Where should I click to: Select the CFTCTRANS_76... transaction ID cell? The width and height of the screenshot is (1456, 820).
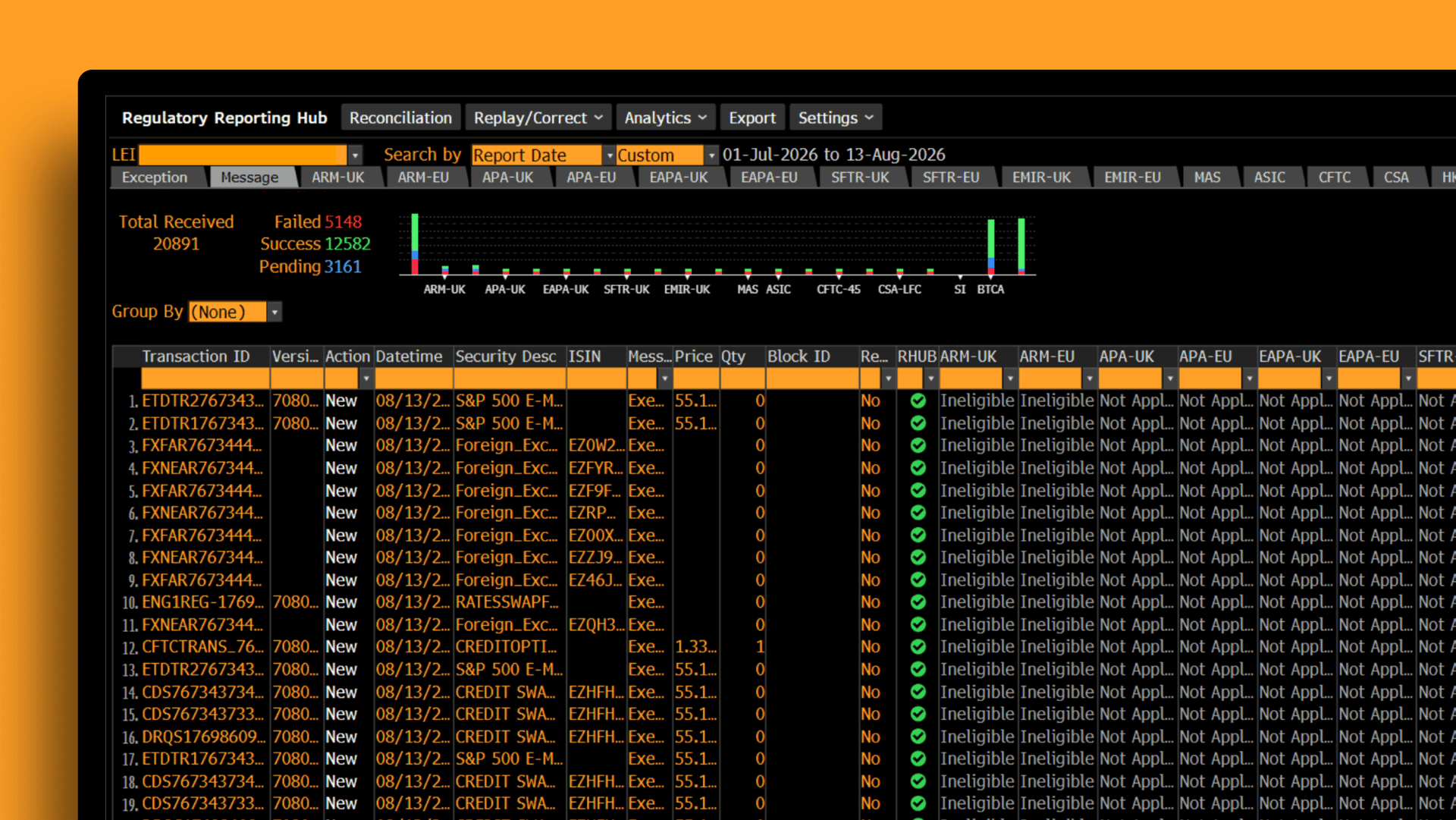pos(205,647)
